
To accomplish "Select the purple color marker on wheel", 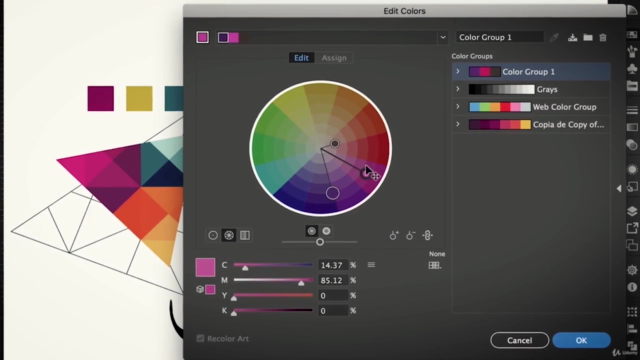I will (332, 193).
